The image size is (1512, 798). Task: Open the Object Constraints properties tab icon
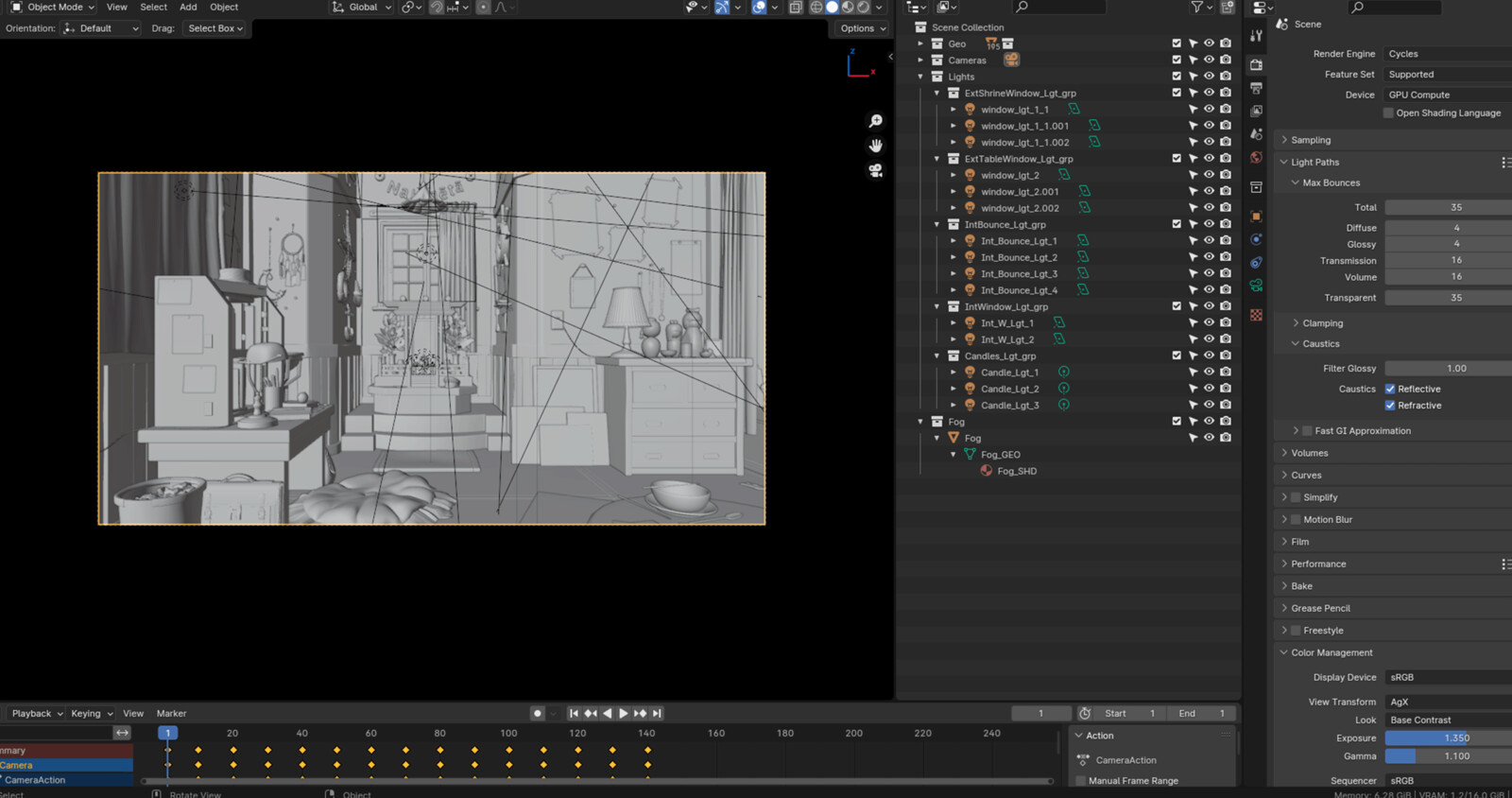tap(1256, 263)
